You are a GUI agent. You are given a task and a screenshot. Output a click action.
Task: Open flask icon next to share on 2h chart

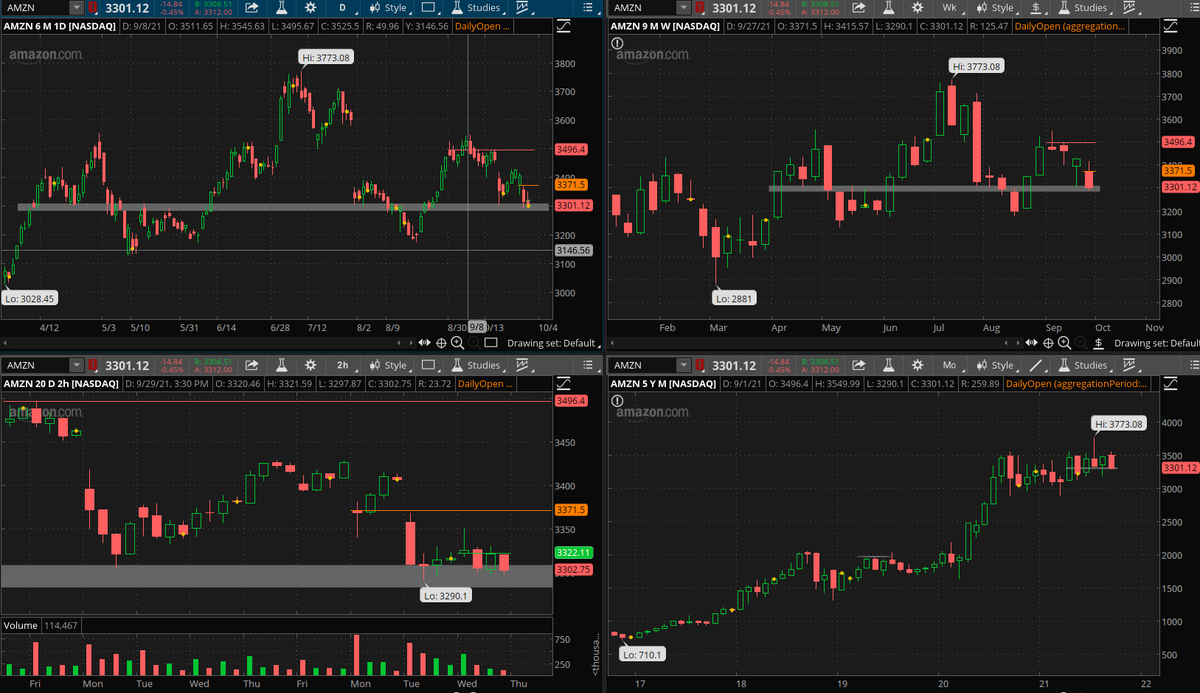tap(282, 365)
